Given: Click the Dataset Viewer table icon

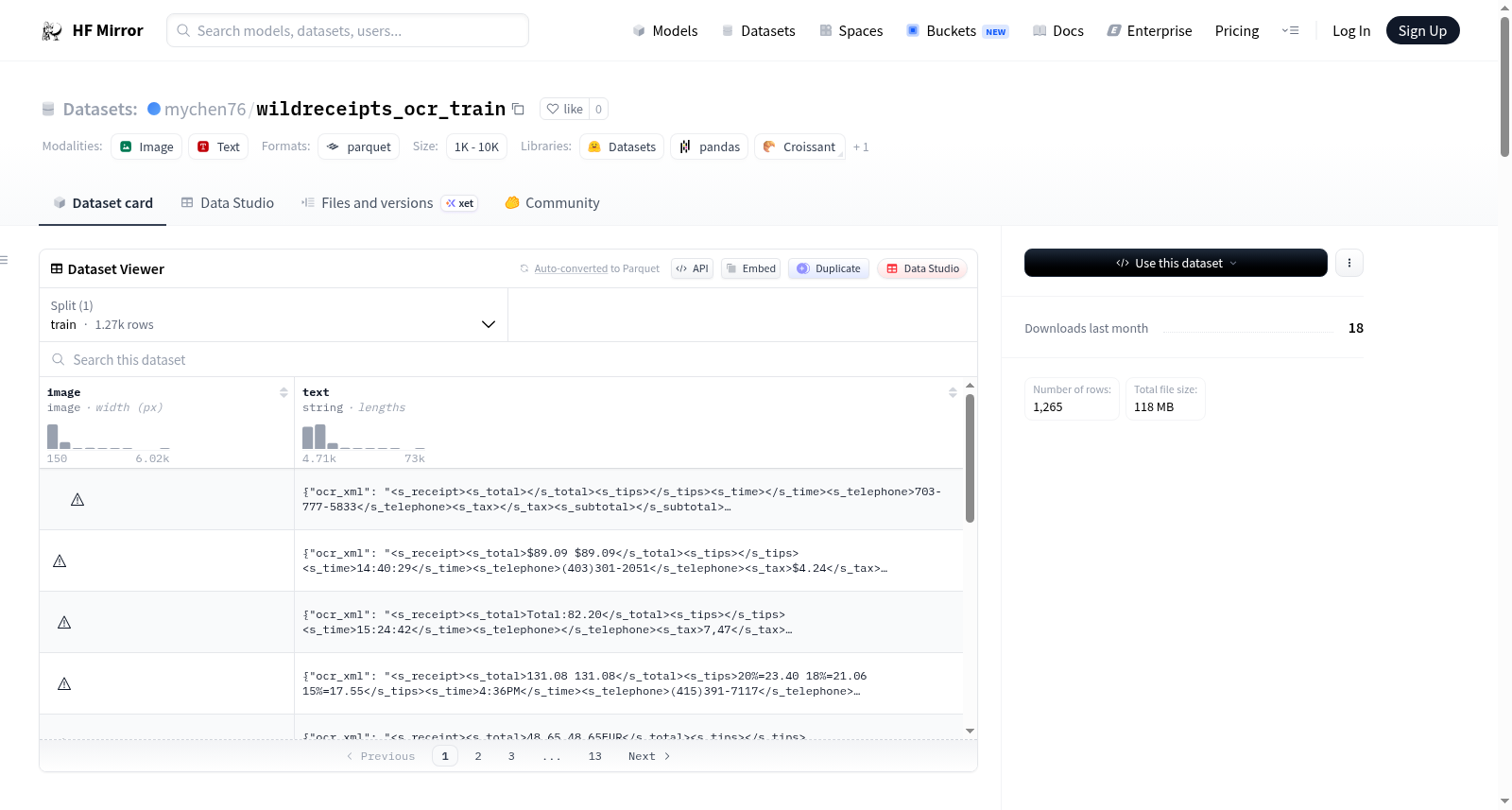Looking at the screenshot, I should [57, 268].
